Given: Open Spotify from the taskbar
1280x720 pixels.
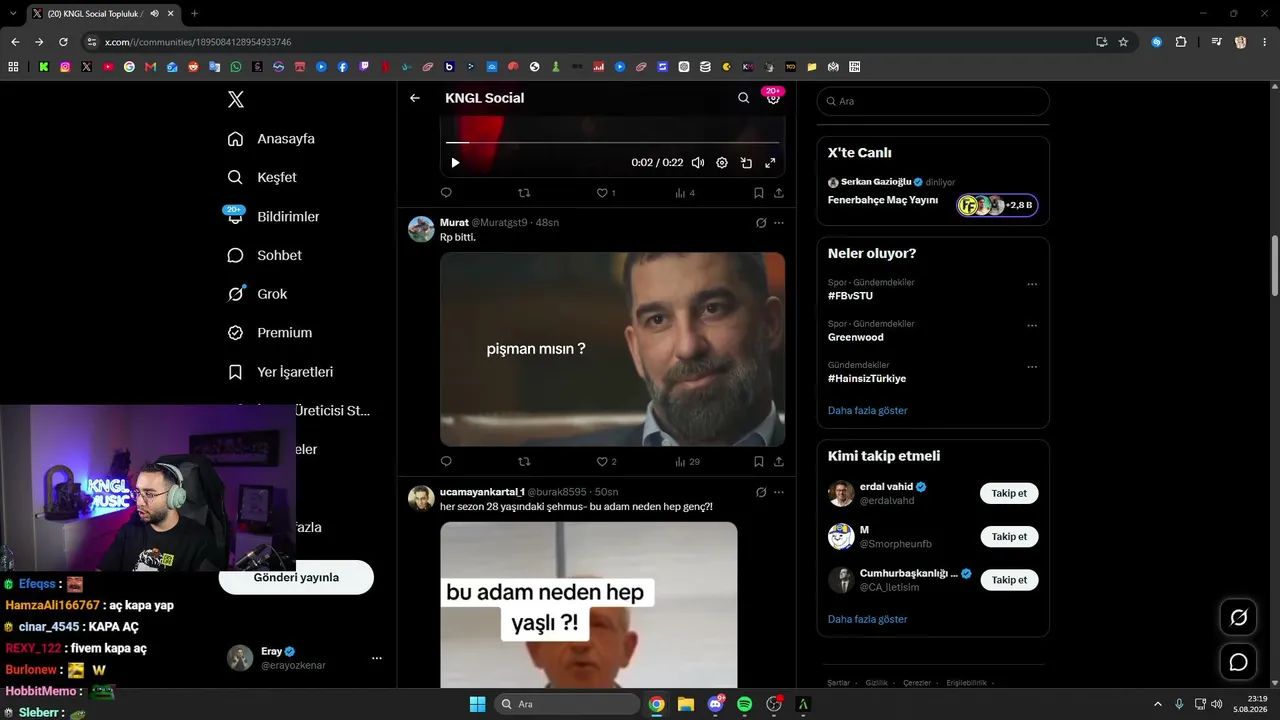Looking at the screenshot, I should point(744,704).
